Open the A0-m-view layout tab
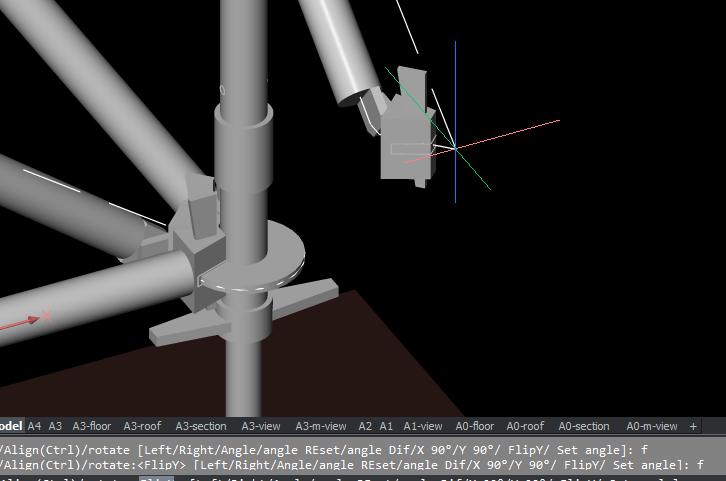Image resolution: width=726 pixels, height=481 pixels. [651, 426]
